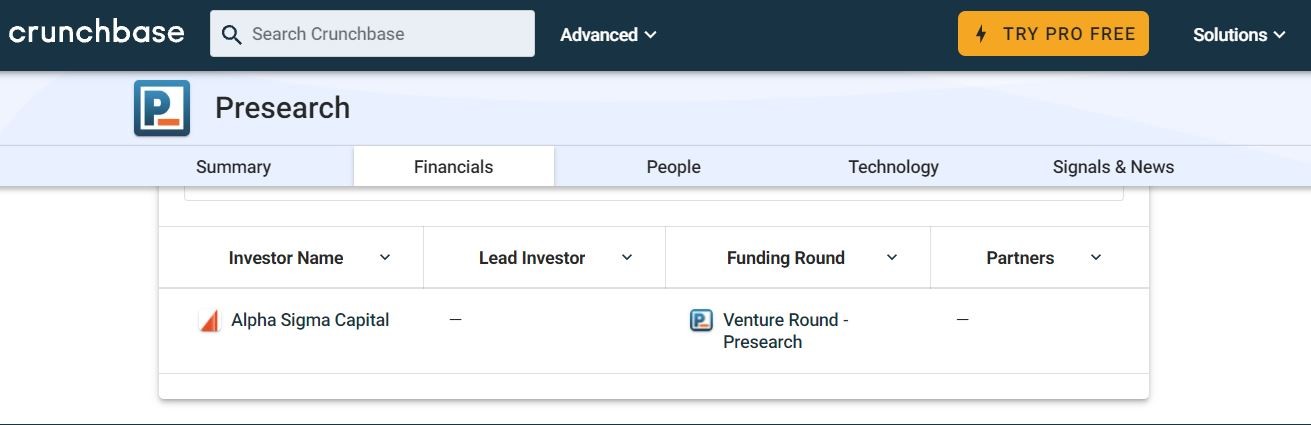This screenshot has height=425, width=1311.
Task: Open the Solutions dropdown menu
Action: 1239,34
